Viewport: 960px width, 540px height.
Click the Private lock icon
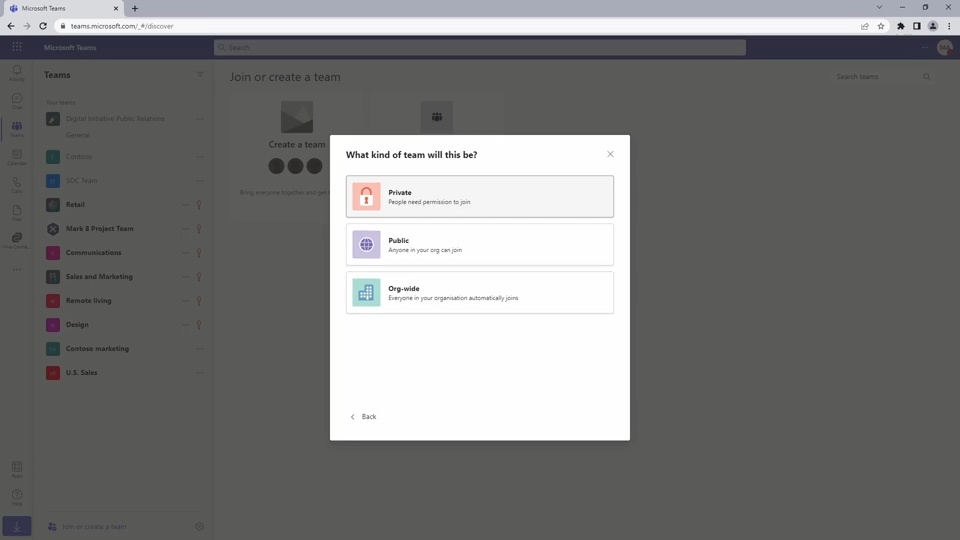pyautogui.click(x=366, y=197)
